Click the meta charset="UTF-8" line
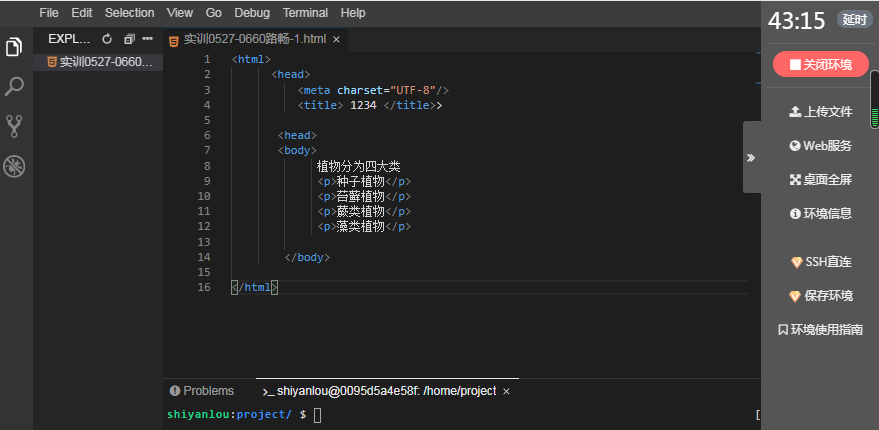The image size is (879, 430). coord(373,90)
